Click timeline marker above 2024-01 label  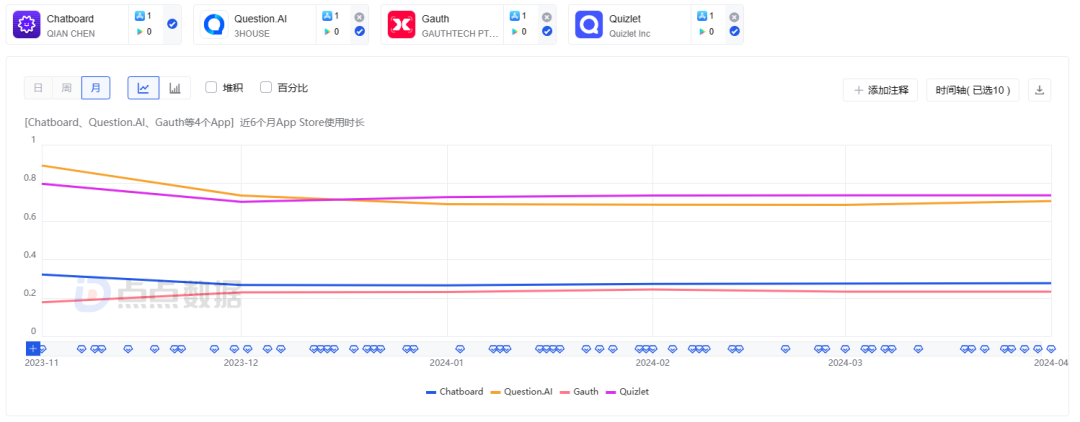tap(460, 350)
